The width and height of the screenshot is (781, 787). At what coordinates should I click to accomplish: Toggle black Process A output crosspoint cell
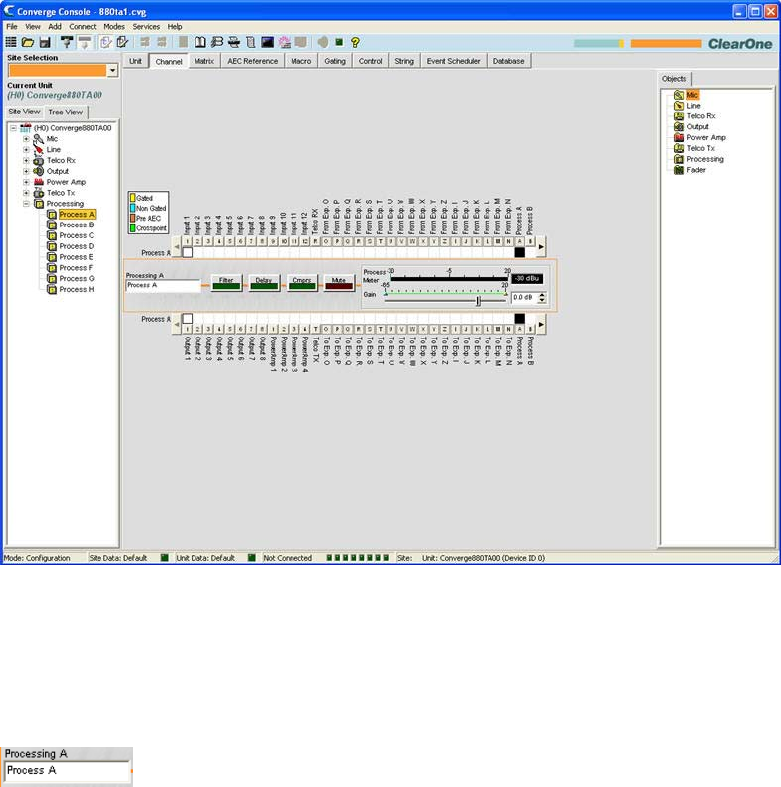pos(519,319)
